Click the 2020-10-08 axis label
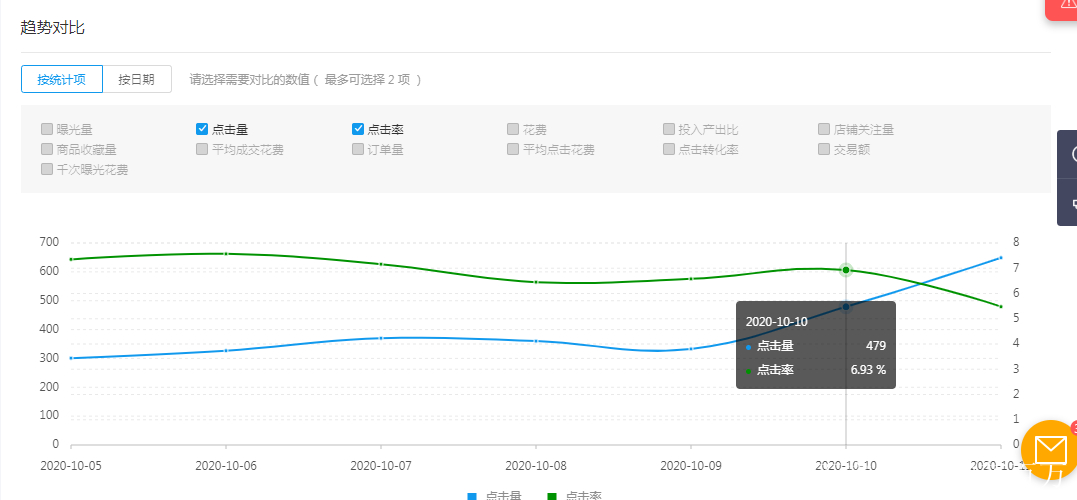 tap(536, 465)
